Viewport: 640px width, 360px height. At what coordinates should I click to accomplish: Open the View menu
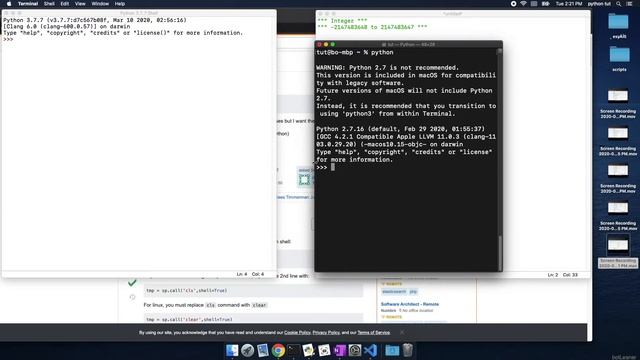[x=80, y=4]
